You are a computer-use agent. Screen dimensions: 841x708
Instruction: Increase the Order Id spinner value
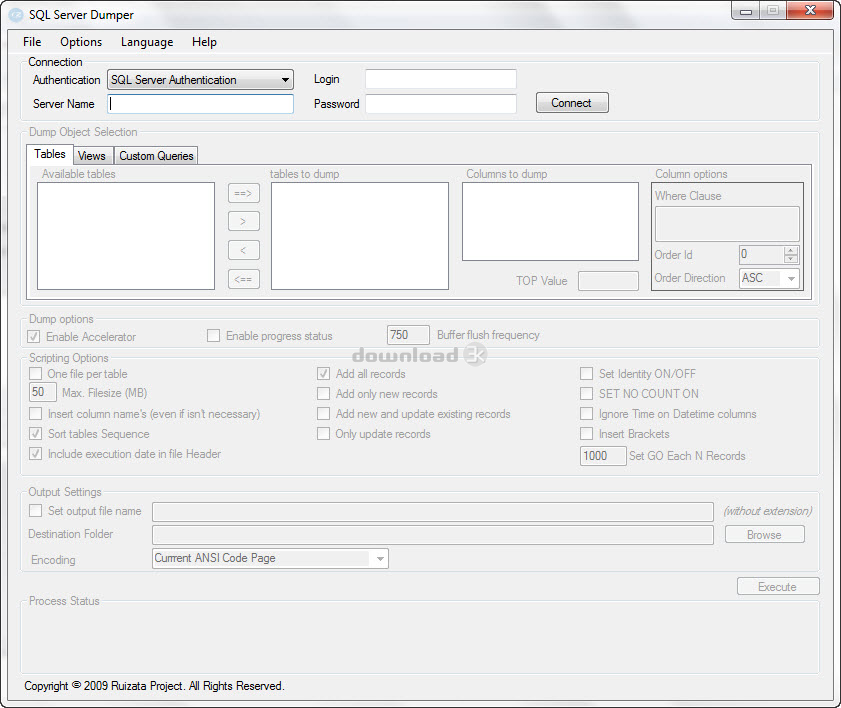(791, 251)
